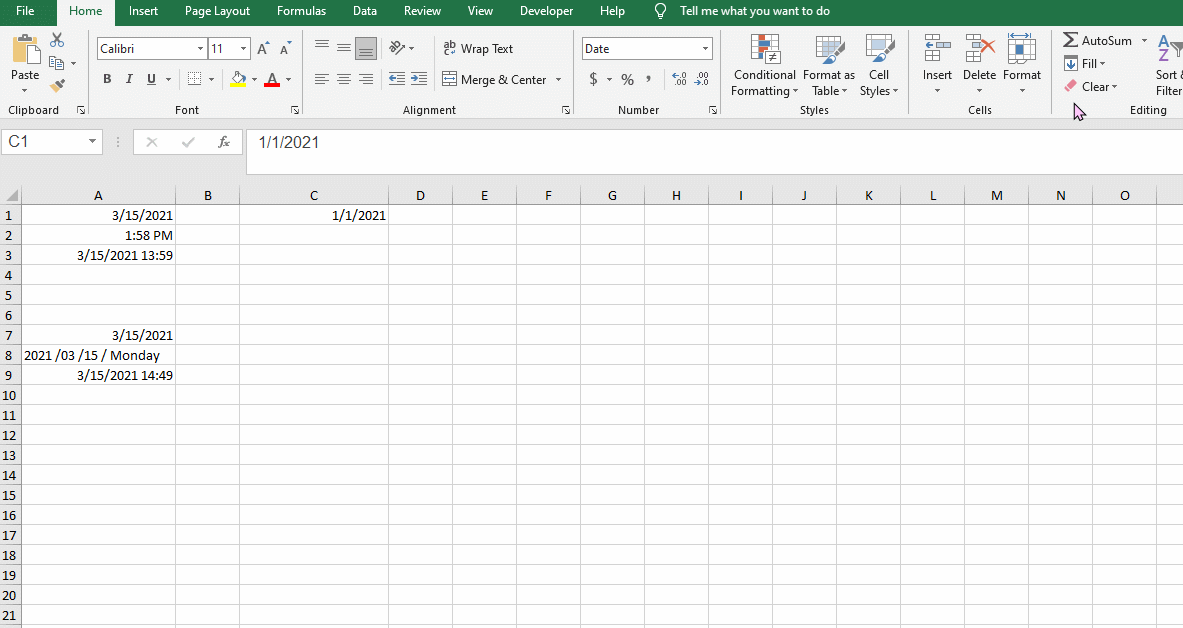Open Conditional Formatting options
Screen dimensions: 1183x628
[x=764, y=67]
